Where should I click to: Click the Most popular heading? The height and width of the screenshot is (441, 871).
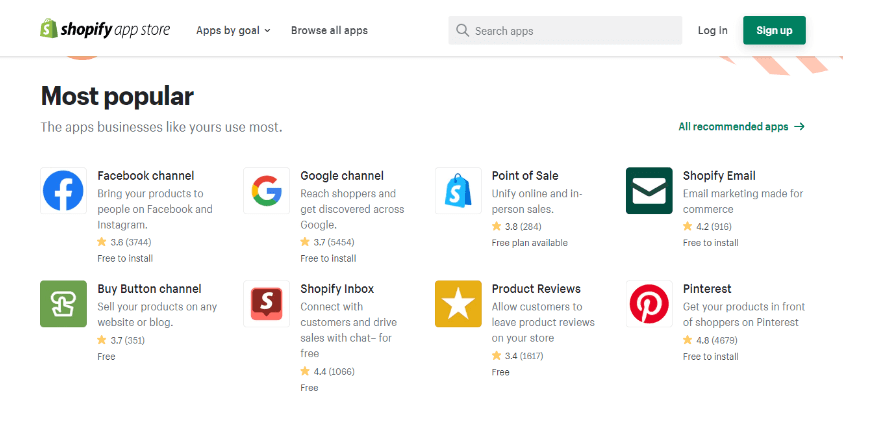(117, 96)
